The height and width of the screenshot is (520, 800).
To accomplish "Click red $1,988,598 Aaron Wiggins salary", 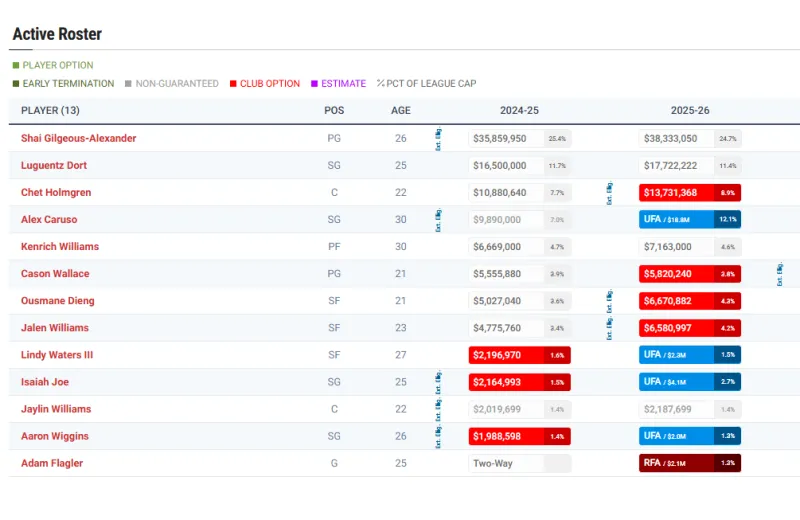I will [519, 436].
